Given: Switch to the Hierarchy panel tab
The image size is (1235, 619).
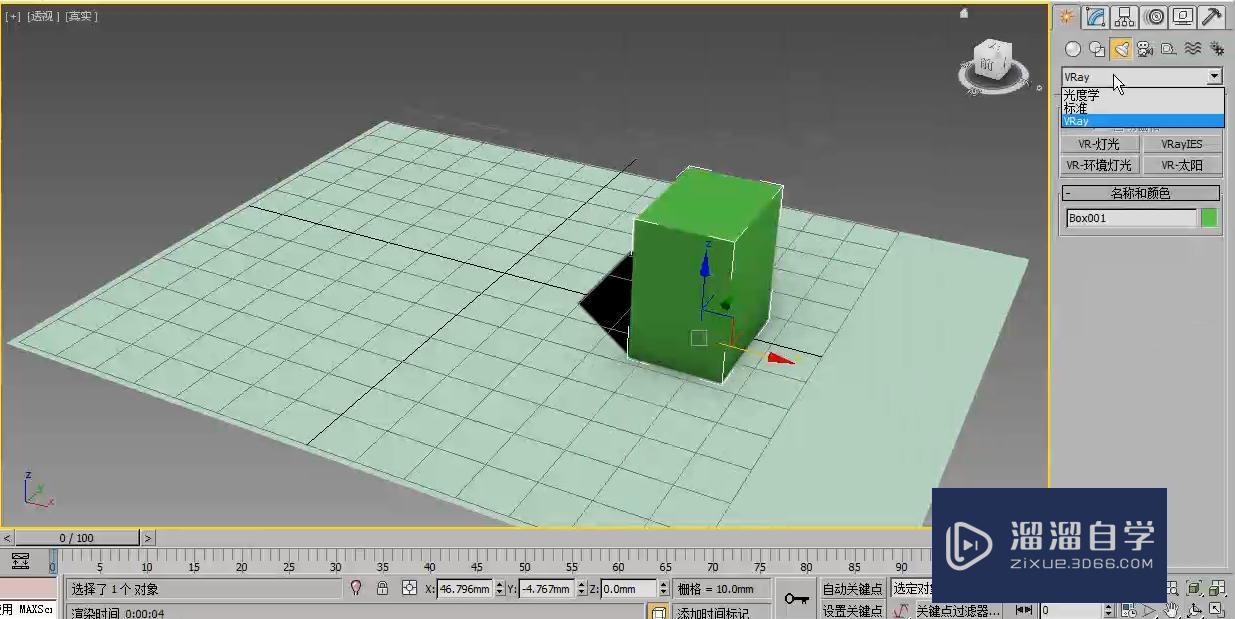Looking at the screenshot, I should click(1125, 16).
